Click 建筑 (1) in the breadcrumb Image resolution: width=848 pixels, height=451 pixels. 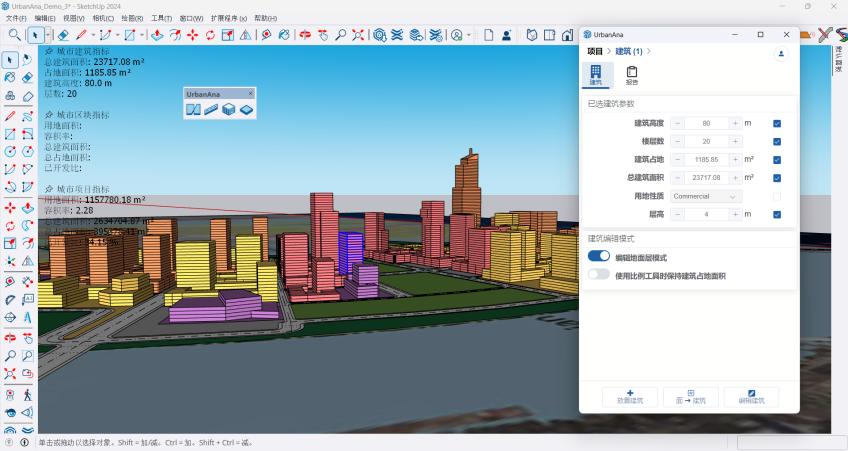pos(629,51)
